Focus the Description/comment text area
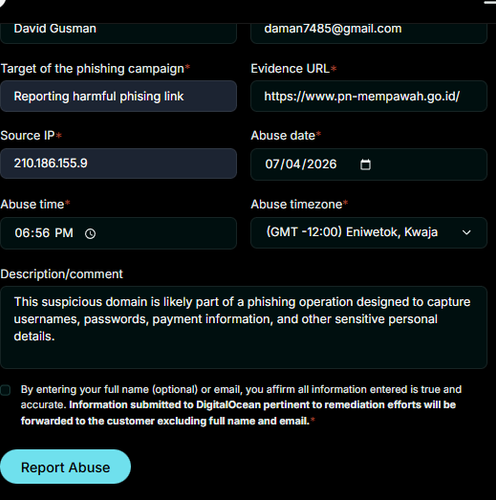Viewport: 496px width, 500px height. click(244, 327)
